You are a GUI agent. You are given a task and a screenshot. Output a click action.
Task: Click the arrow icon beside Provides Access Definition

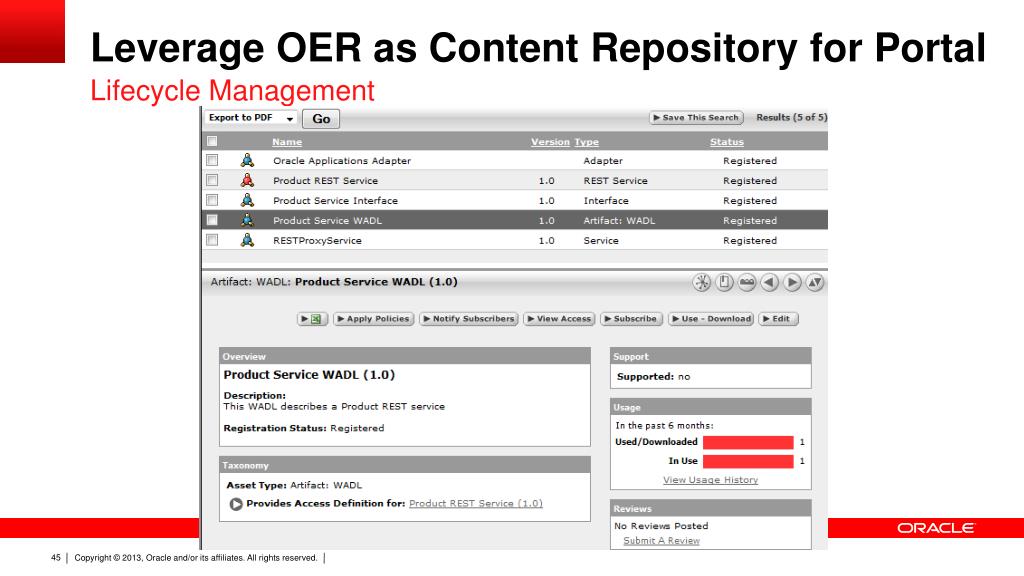(x=236, y=504)
